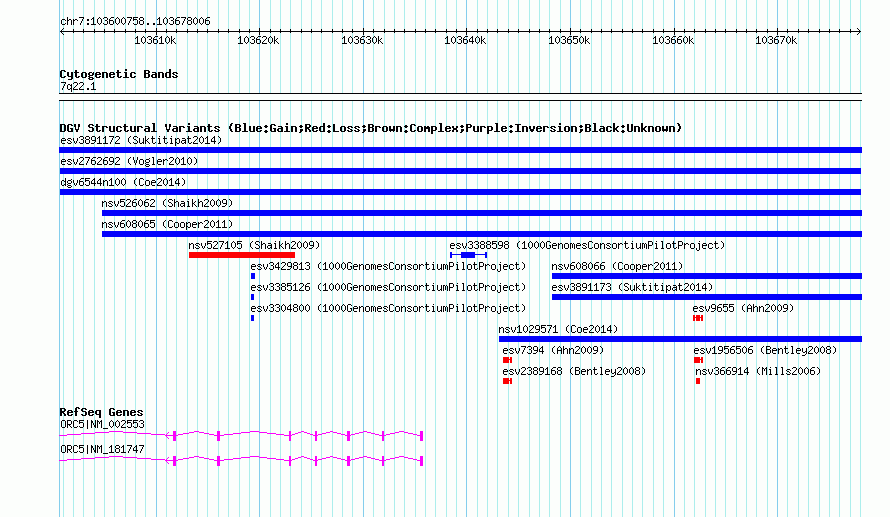Click the red esv2389168 loss marker
Image resolution: width=890 pixels, height=517 pixels.
pyautogui.click(x=507, y=381)
